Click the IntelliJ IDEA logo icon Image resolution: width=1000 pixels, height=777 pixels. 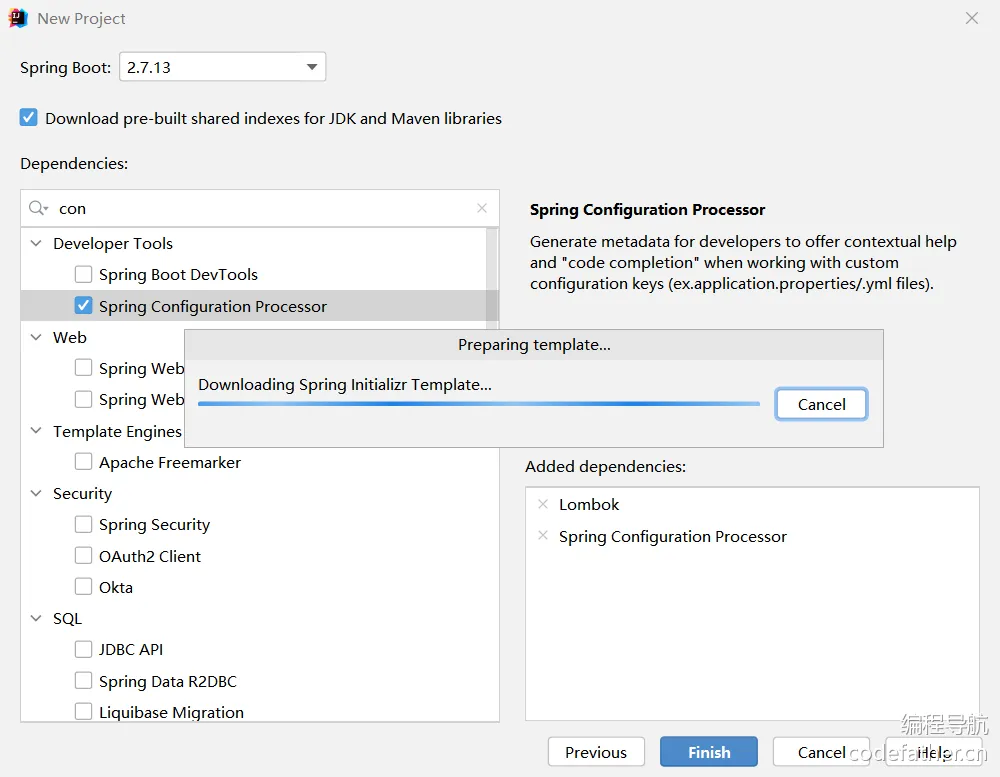pos(18,18)
